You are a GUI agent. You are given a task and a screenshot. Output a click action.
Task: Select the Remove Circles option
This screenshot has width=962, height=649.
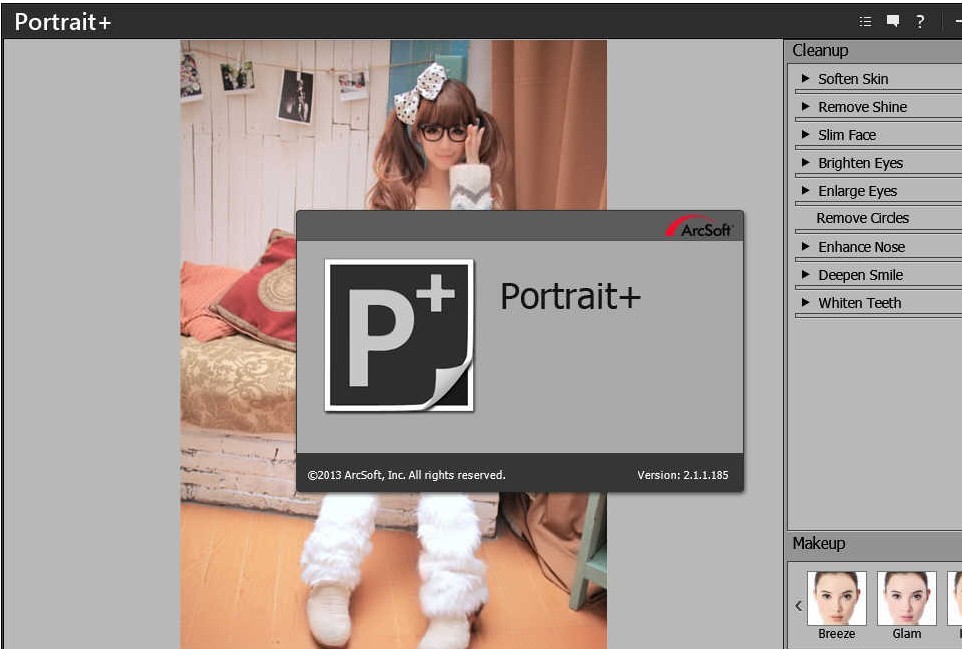coord(863,218)
